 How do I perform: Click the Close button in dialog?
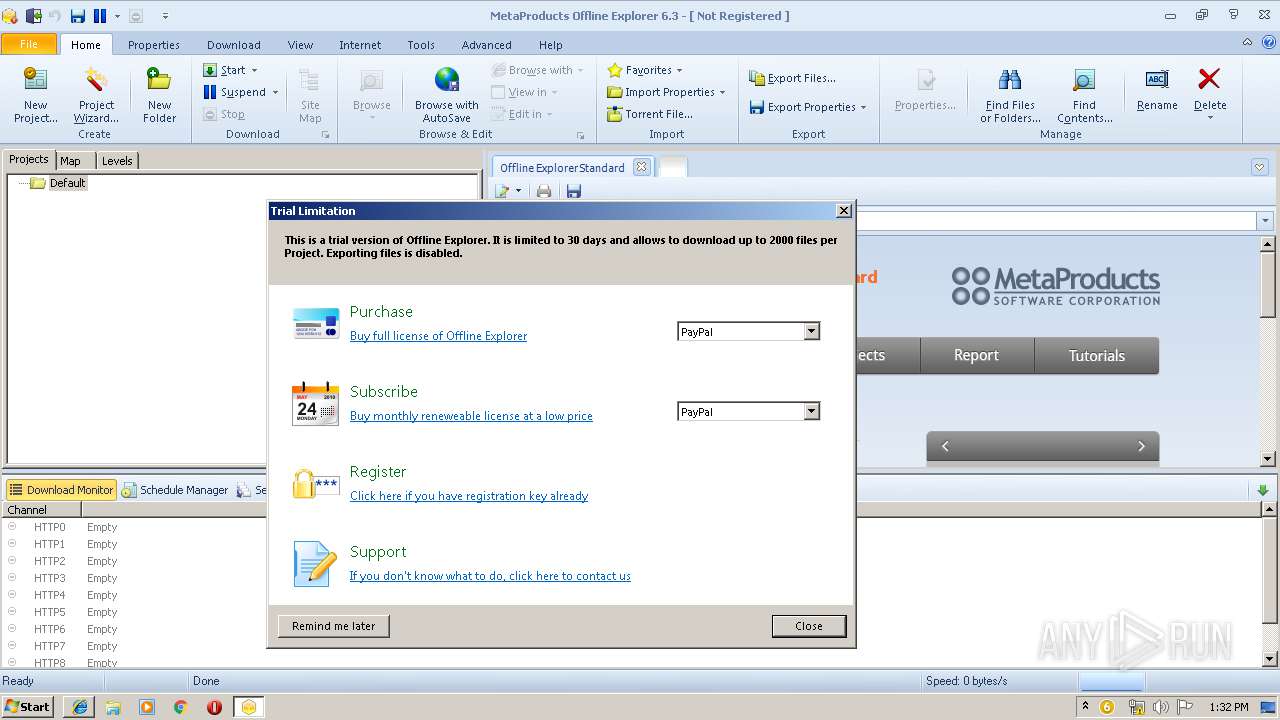[809, 626]
